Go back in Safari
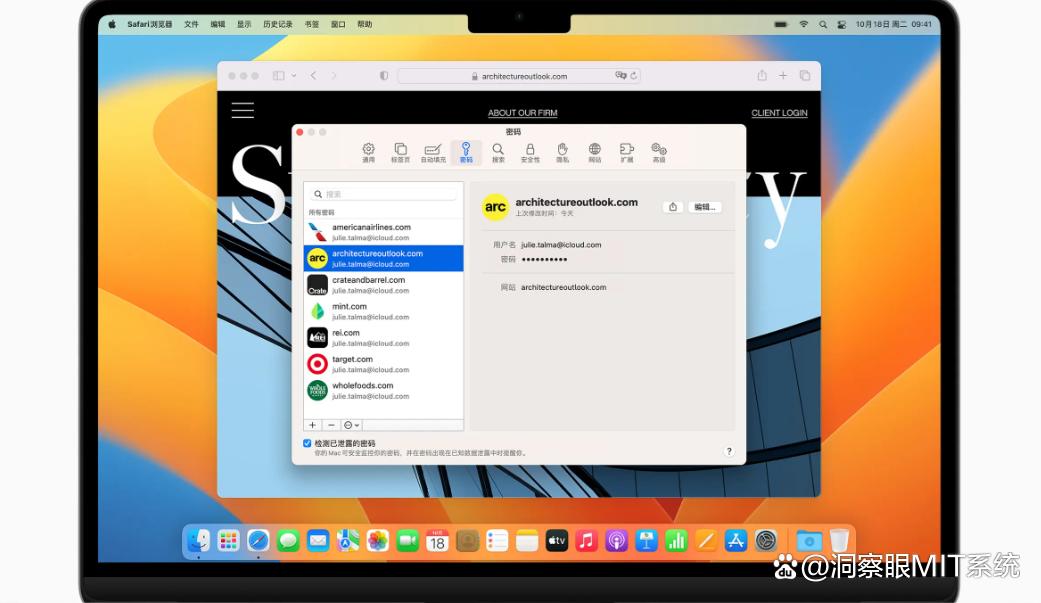 [x=313, y=76]
